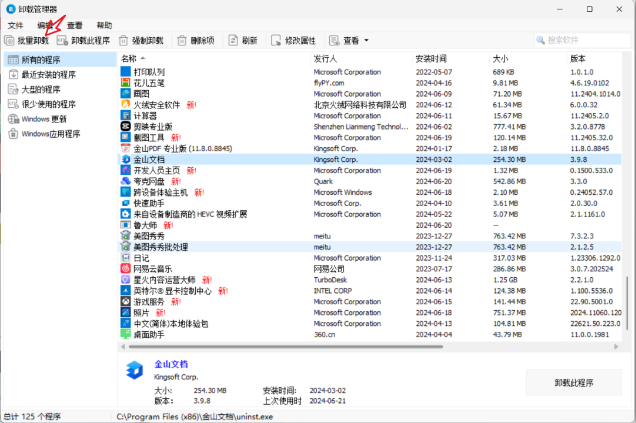636x423 pixels.
Task: Open the 帮助 menu
Action: tap(105, 24)
